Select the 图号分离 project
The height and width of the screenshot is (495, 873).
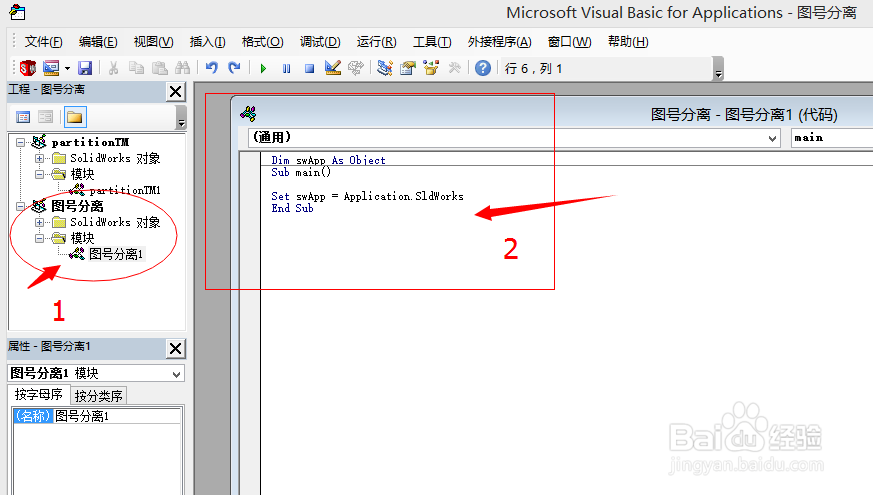pyautogui.click(x=77, y=207)
